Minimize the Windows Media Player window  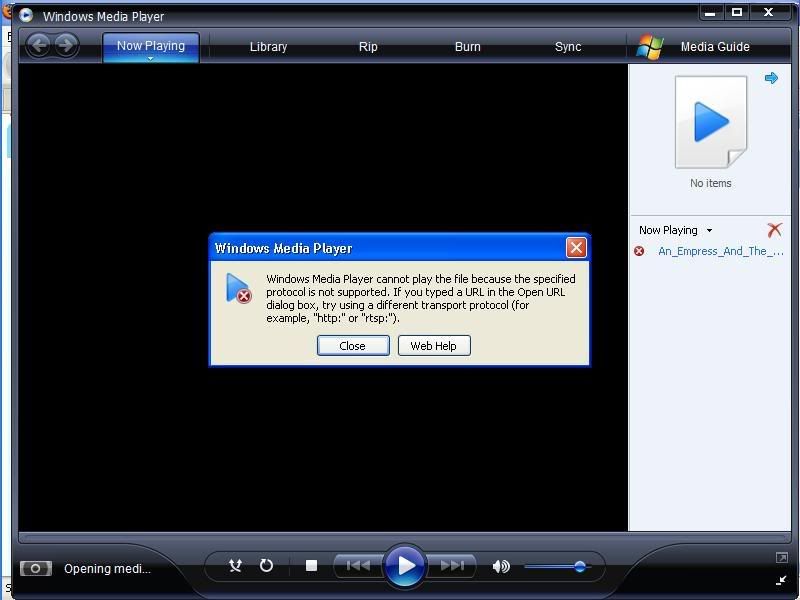point(710,13)
